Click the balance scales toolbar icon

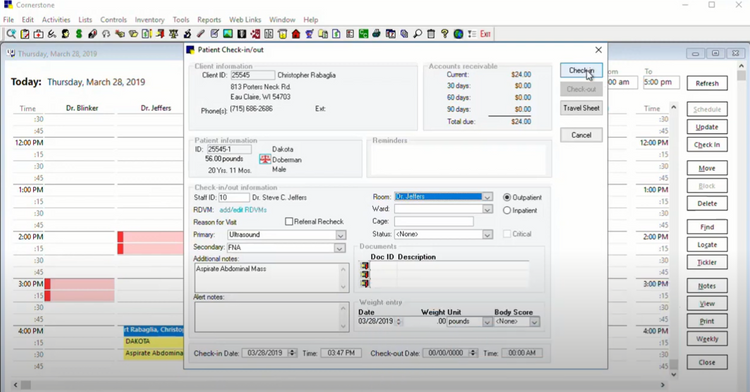[174, 34]
